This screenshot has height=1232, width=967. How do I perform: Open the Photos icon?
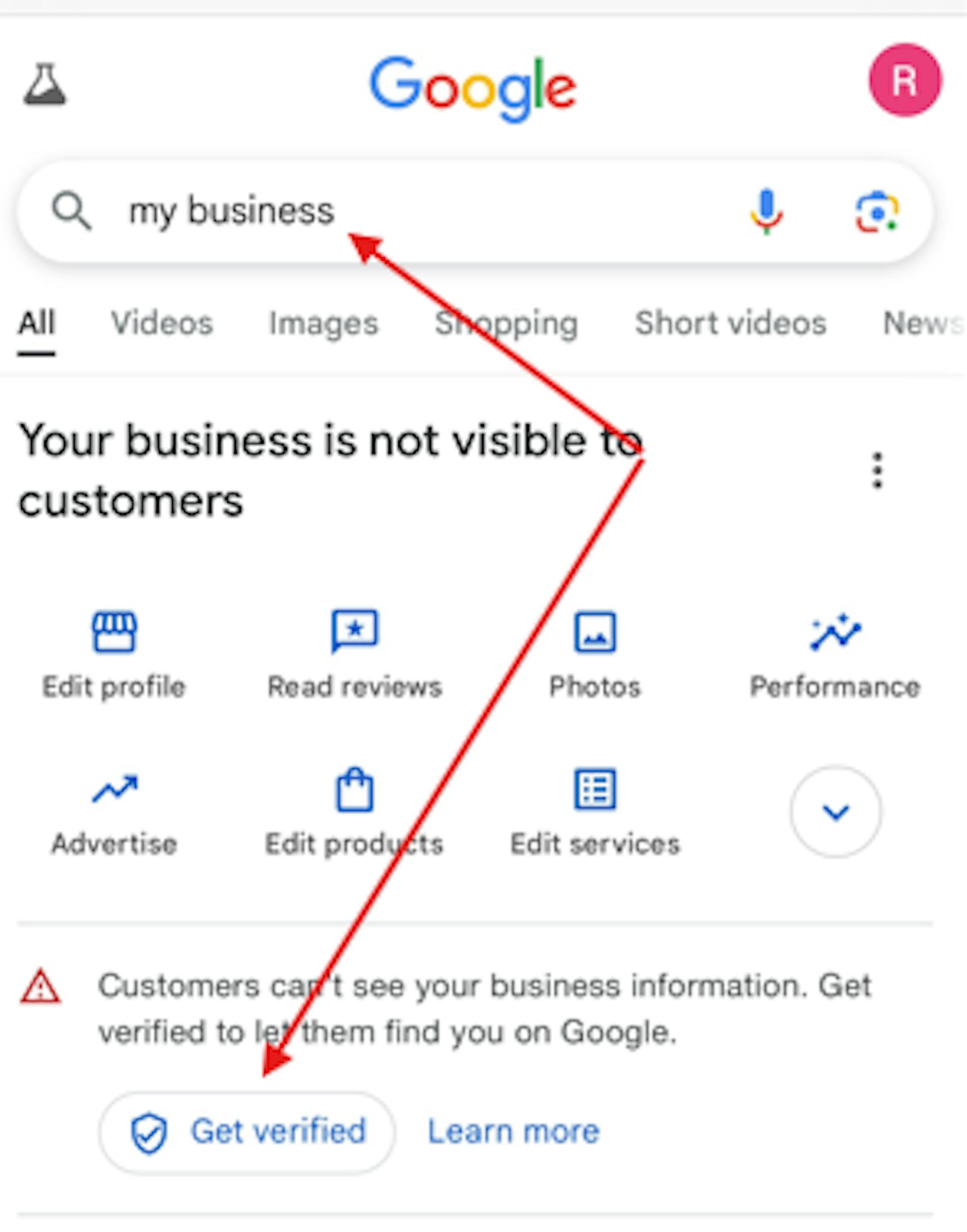pyautogui.click(x=595, y=632)
